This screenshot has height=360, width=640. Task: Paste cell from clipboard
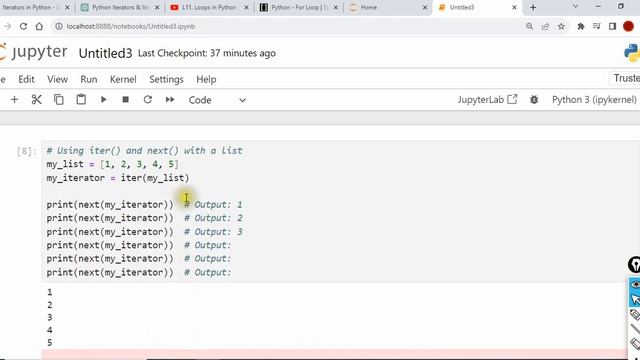point(81,100)
